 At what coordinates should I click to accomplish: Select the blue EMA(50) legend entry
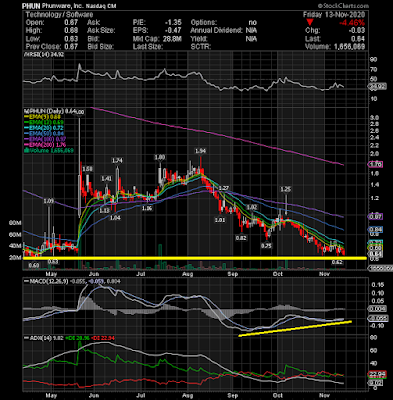coord(44,134)
